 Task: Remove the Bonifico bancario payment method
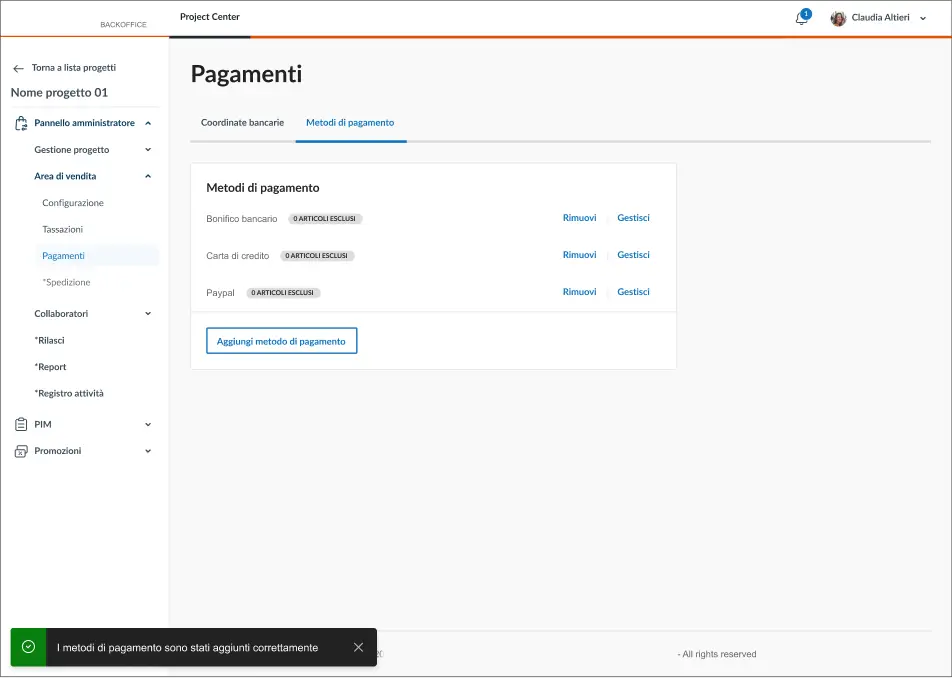pos(579,218)
